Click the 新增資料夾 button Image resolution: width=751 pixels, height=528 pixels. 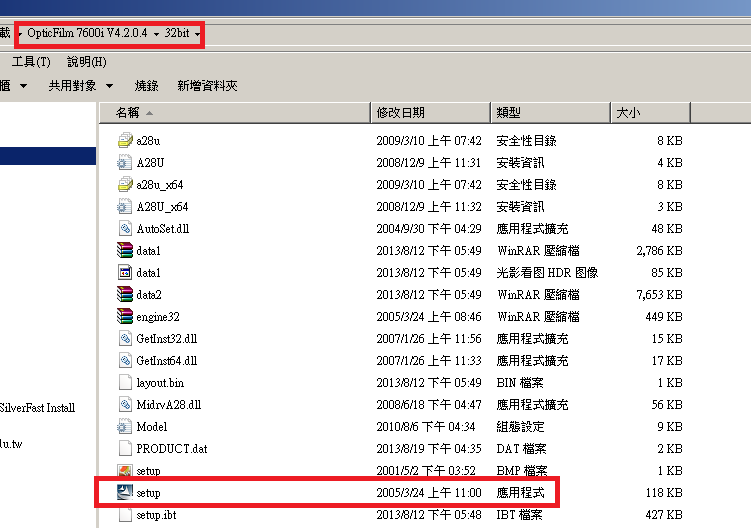click(x=207, y=86)
